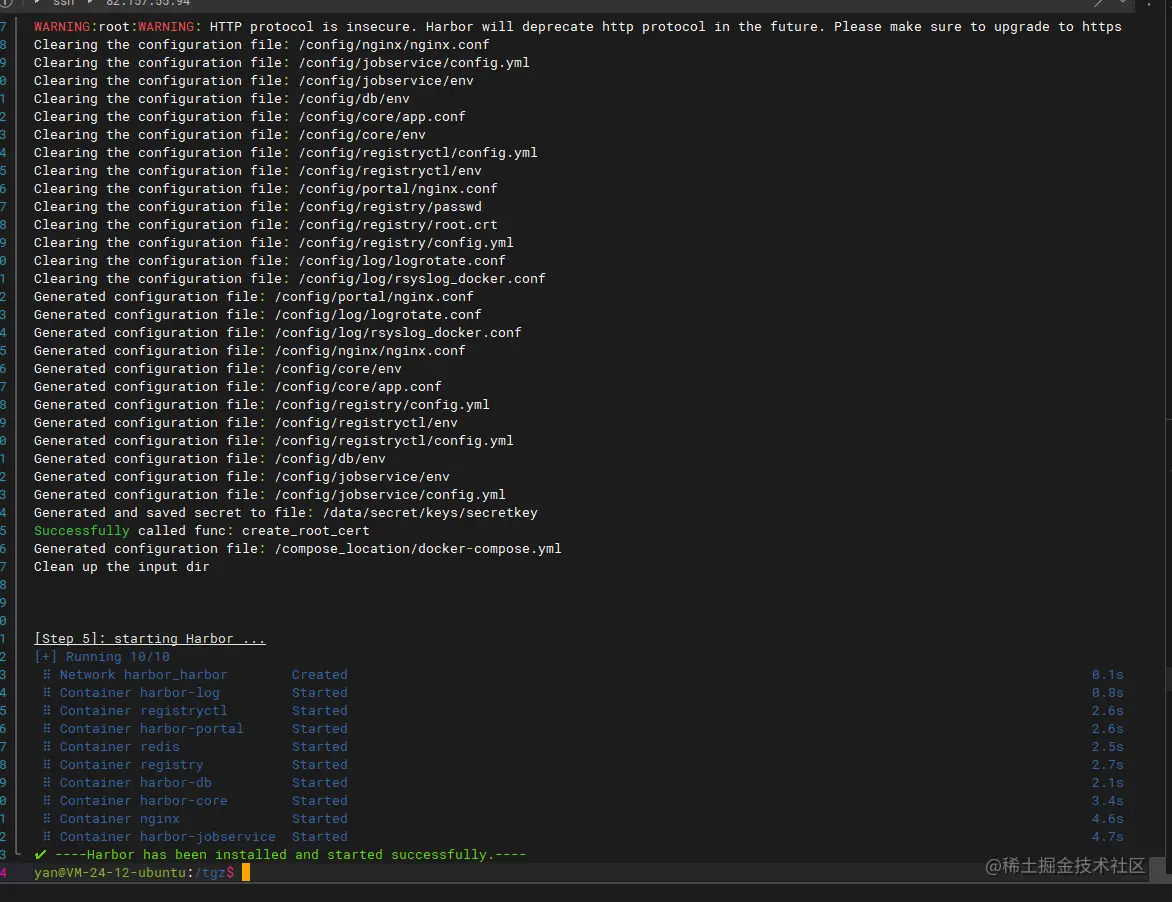Click the 'Generated' /config/registryctl/env line
This screenshot has width=1172, height=902.
coord(245,422)
